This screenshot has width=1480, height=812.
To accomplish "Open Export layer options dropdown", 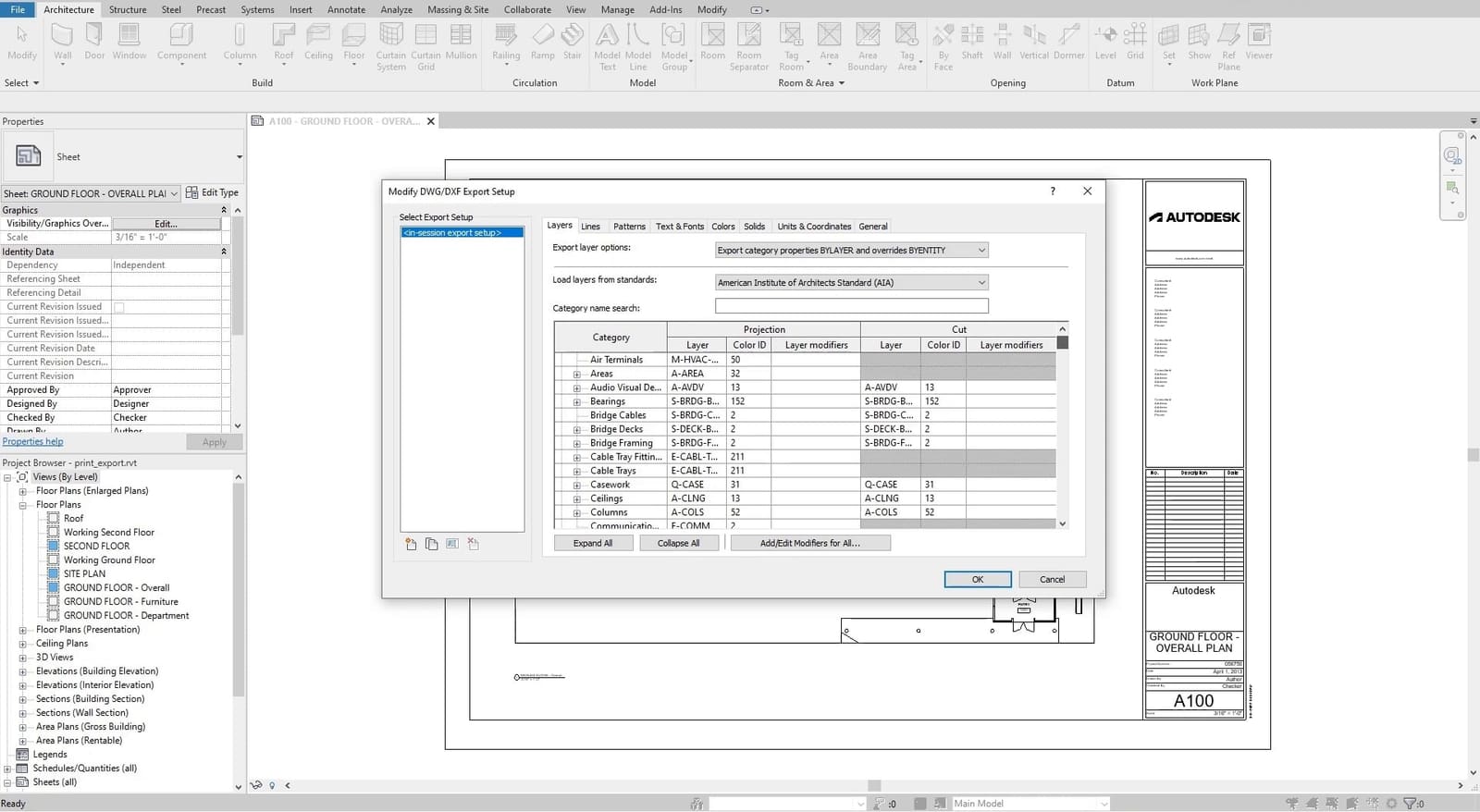I will click(852, 250).
